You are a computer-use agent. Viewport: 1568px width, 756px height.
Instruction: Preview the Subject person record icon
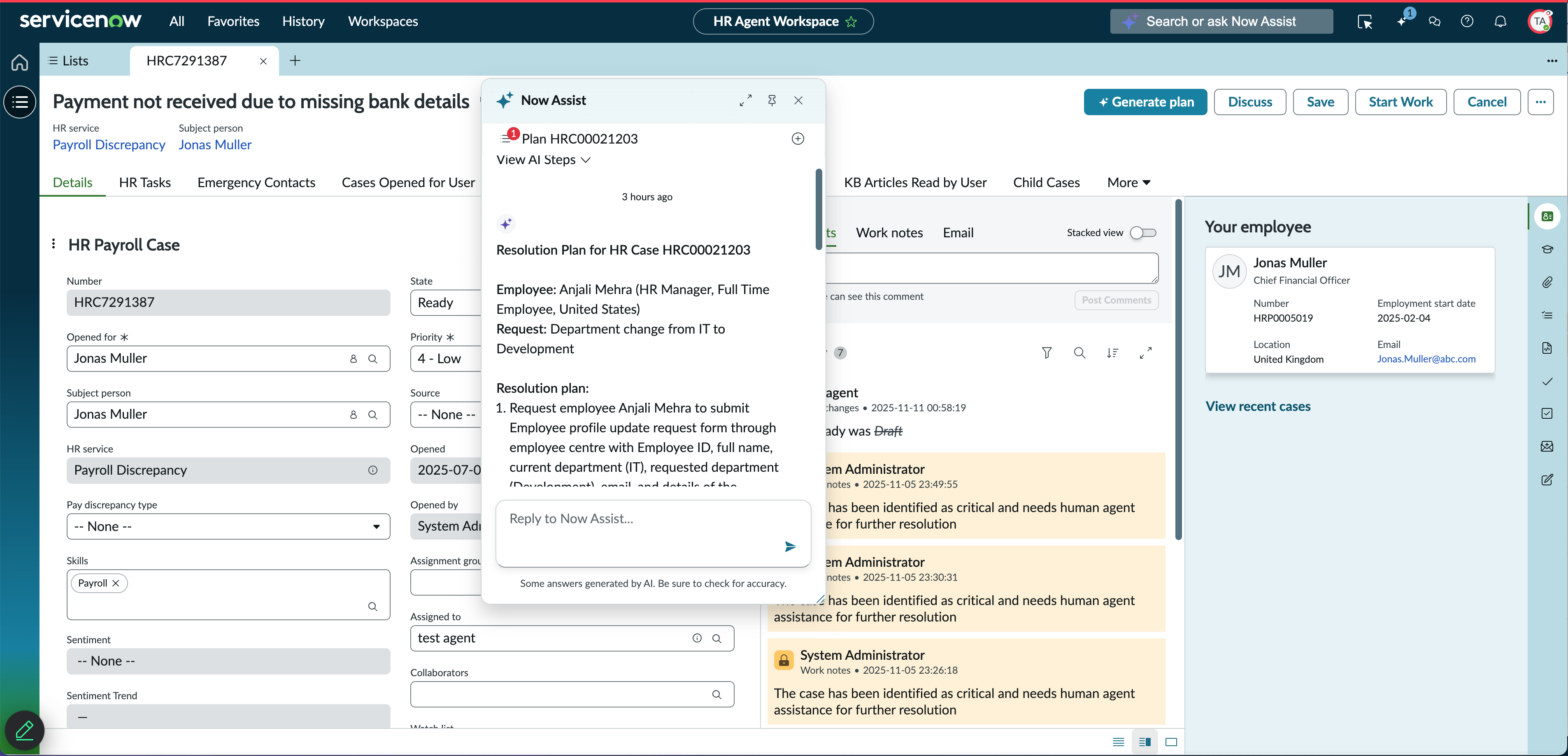tap(353, 415)
